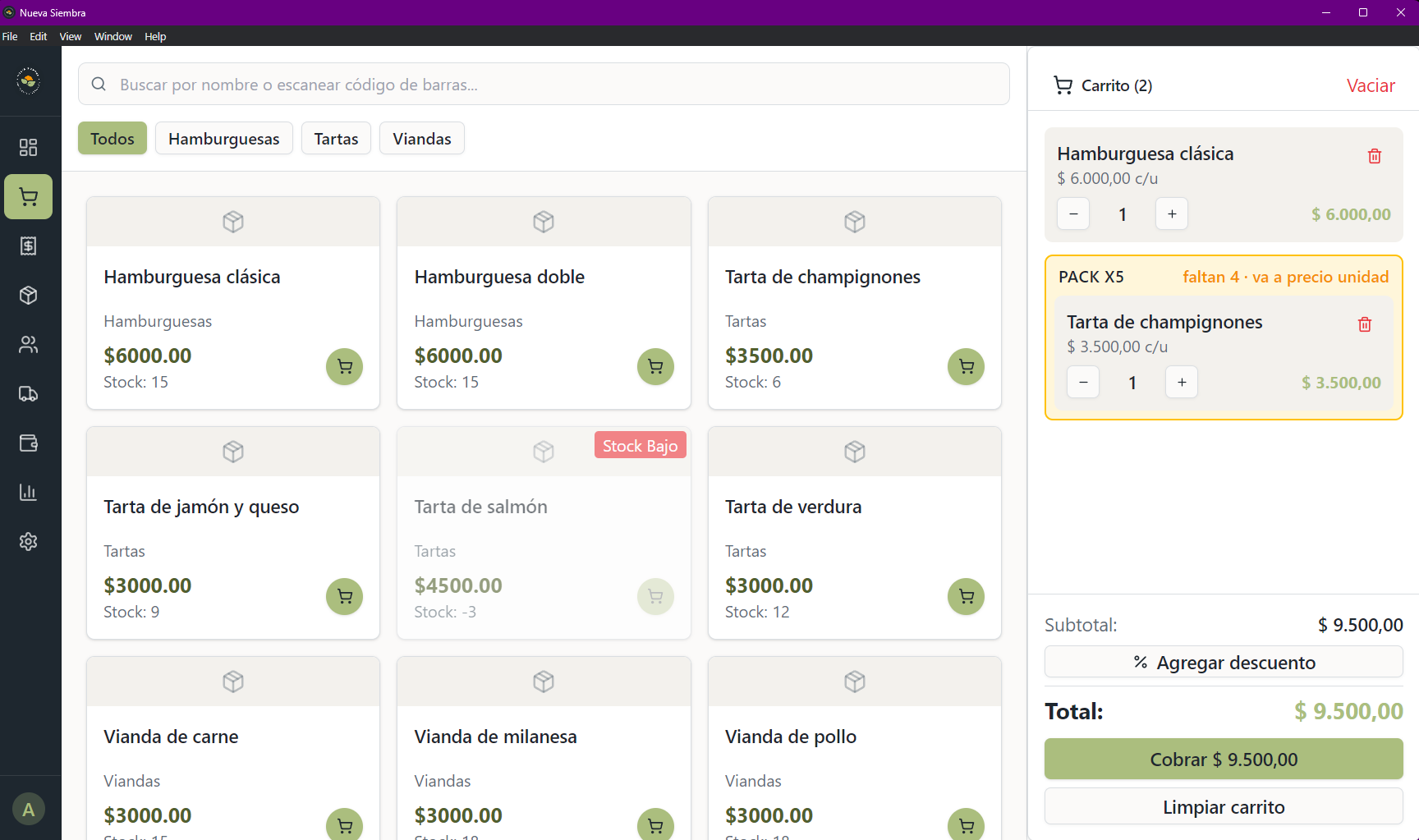Add Tarta de champignones product to cart

point(967,367)
